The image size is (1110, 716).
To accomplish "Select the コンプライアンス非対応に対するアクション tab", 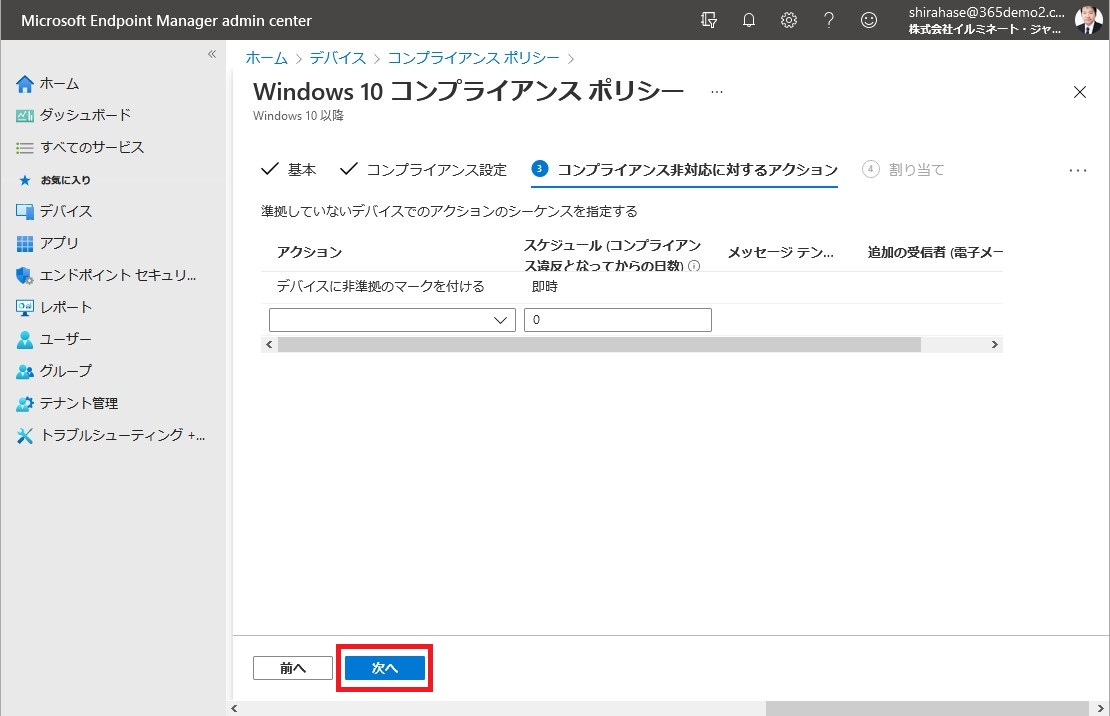I will coord(685,170).
